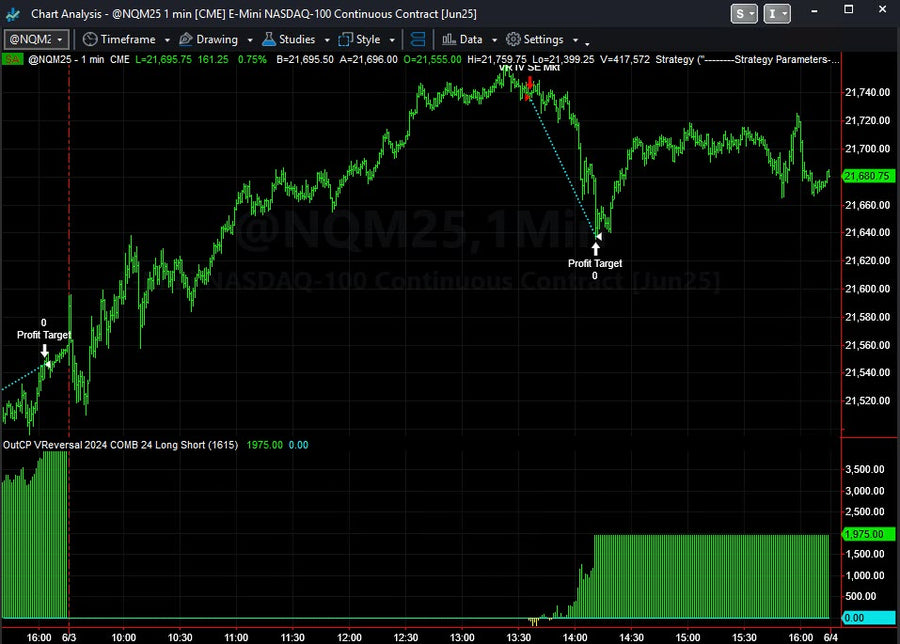
Task: Click the Data bar chart icon
Action: click(449, 40)
